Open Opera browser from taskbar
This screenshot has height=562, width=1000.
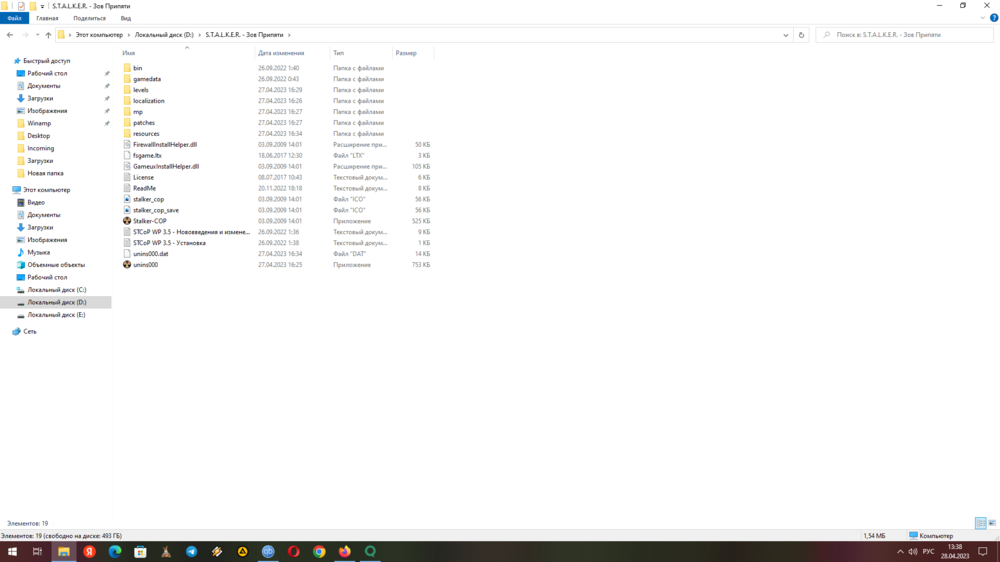pyautogui.click(x=293, y=552)
